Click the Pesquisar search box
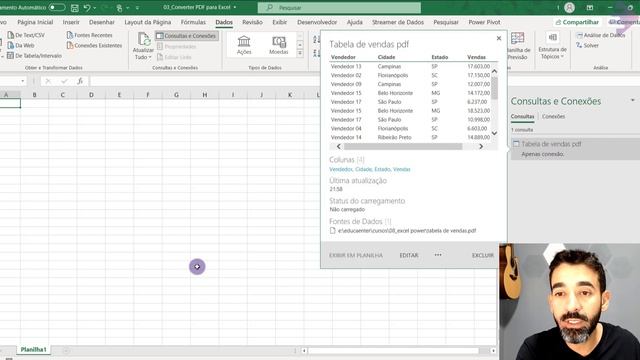Screen dimensions: 640x360 339,8
